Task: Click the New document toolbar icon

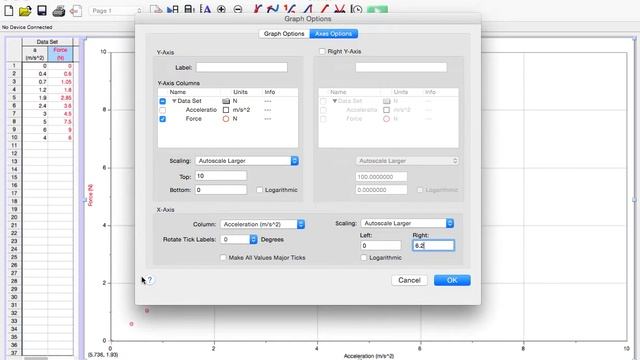Action: click(x=8, y=10)
